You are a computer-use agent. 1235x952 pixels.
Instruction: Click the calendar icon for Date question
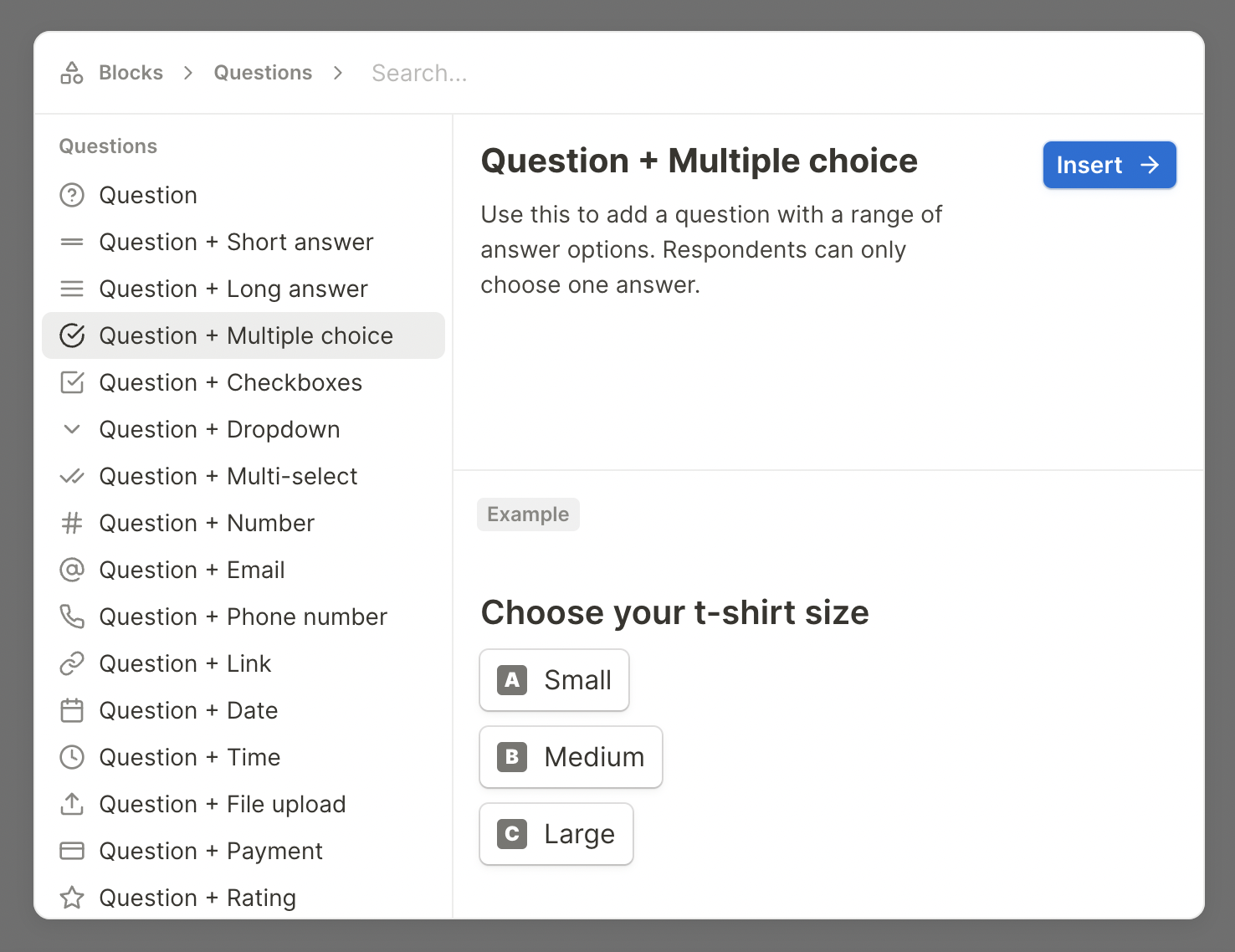72,710
